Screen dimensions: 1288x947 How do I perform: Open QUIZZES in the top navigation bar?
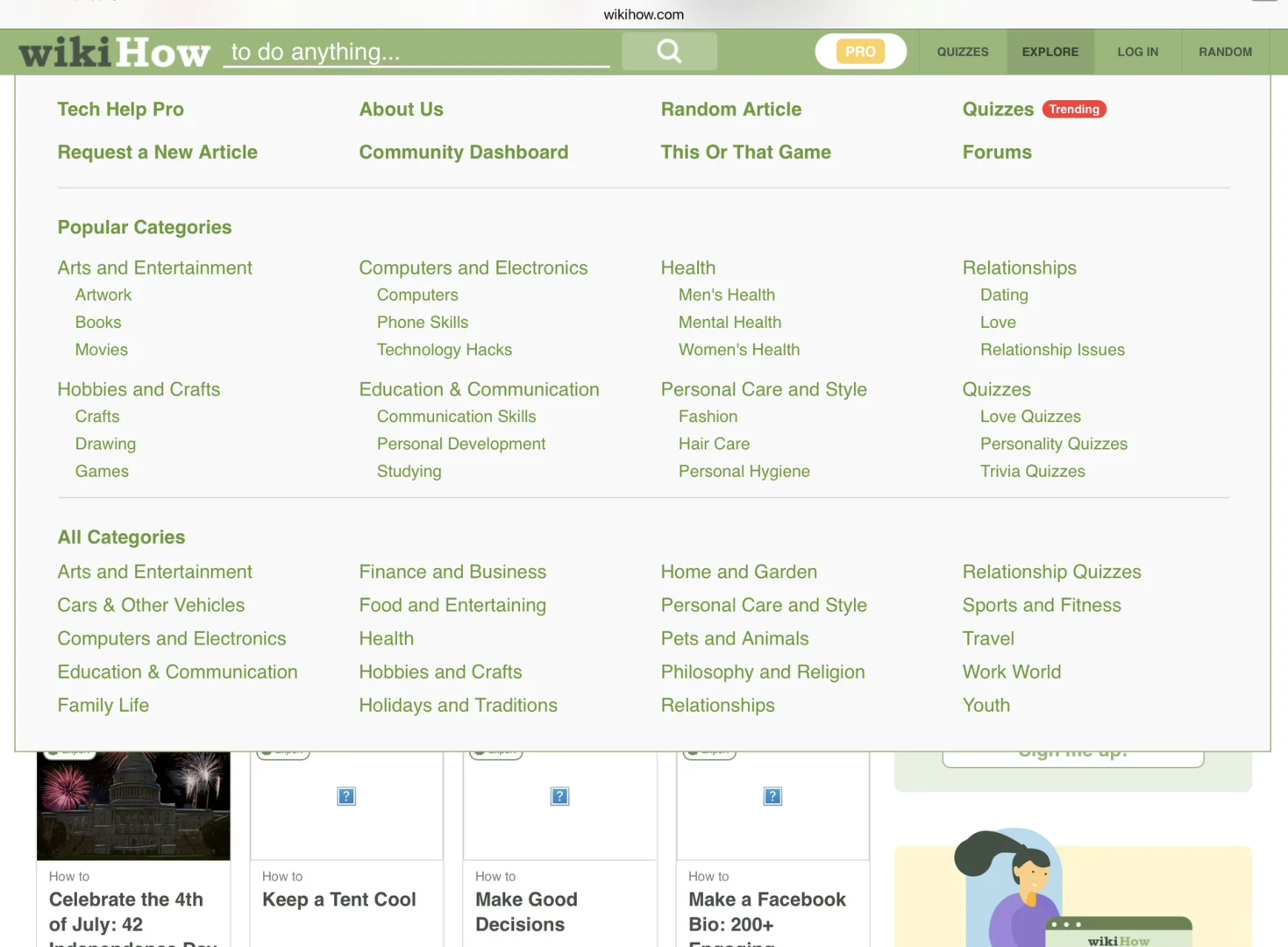click(963, 52)
